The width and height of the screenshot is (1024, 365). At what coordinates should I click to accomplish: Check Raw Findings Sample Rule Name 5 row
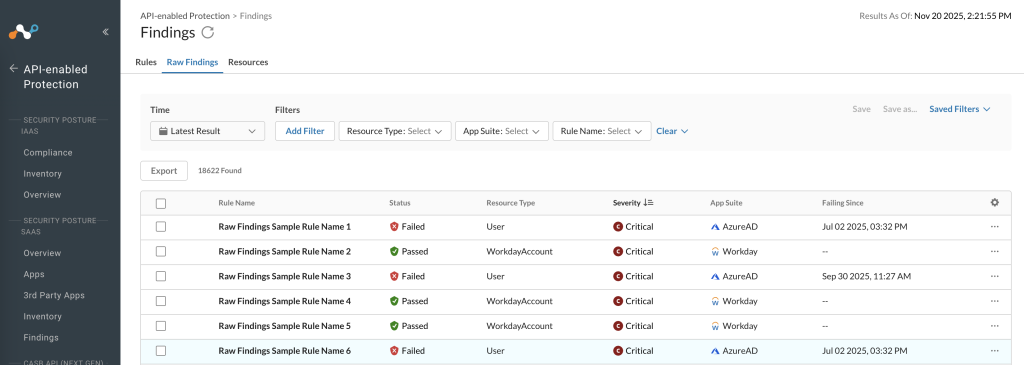[161, 326]
